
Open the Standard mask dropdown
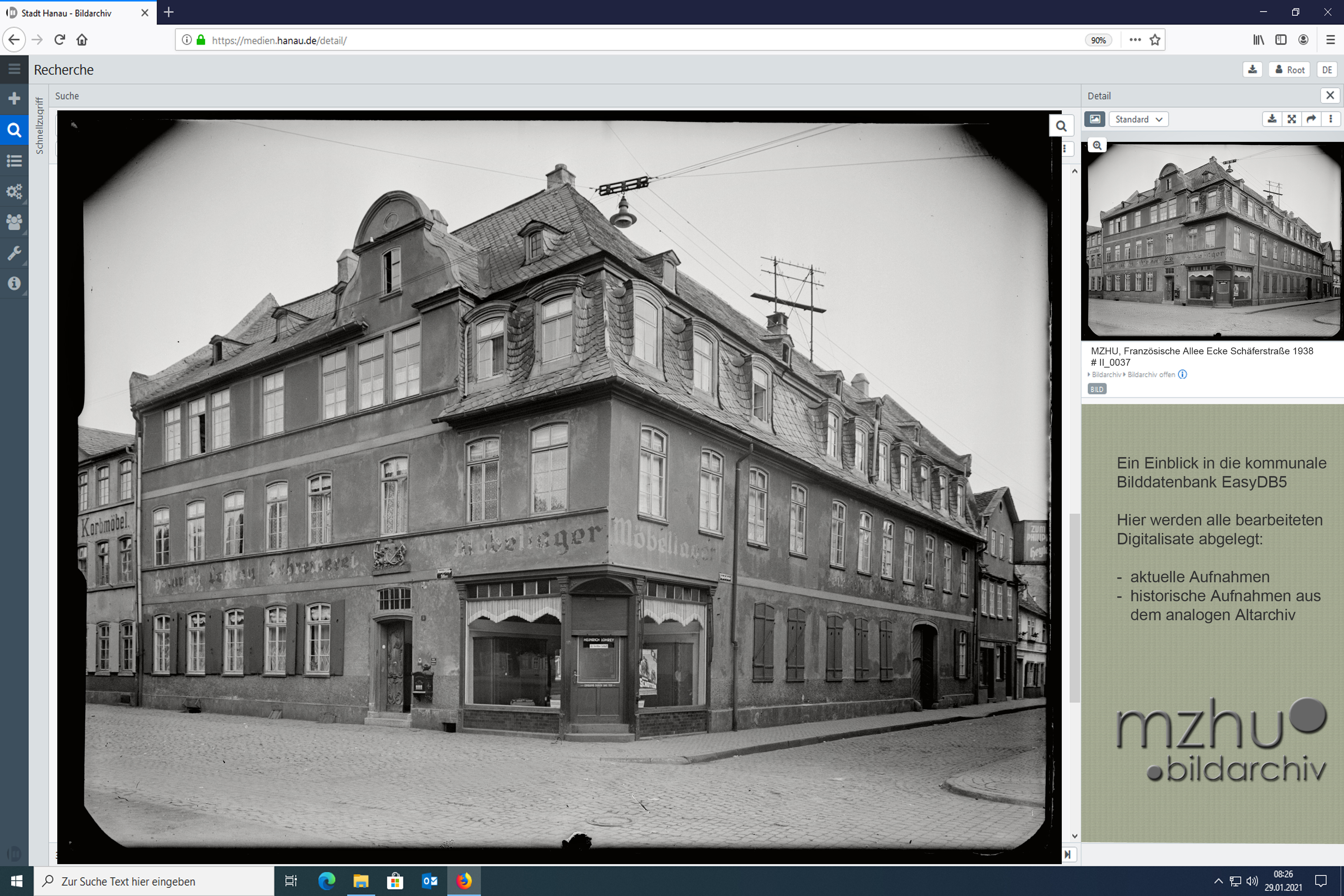pyautogui.click(x=1138, y=119)
